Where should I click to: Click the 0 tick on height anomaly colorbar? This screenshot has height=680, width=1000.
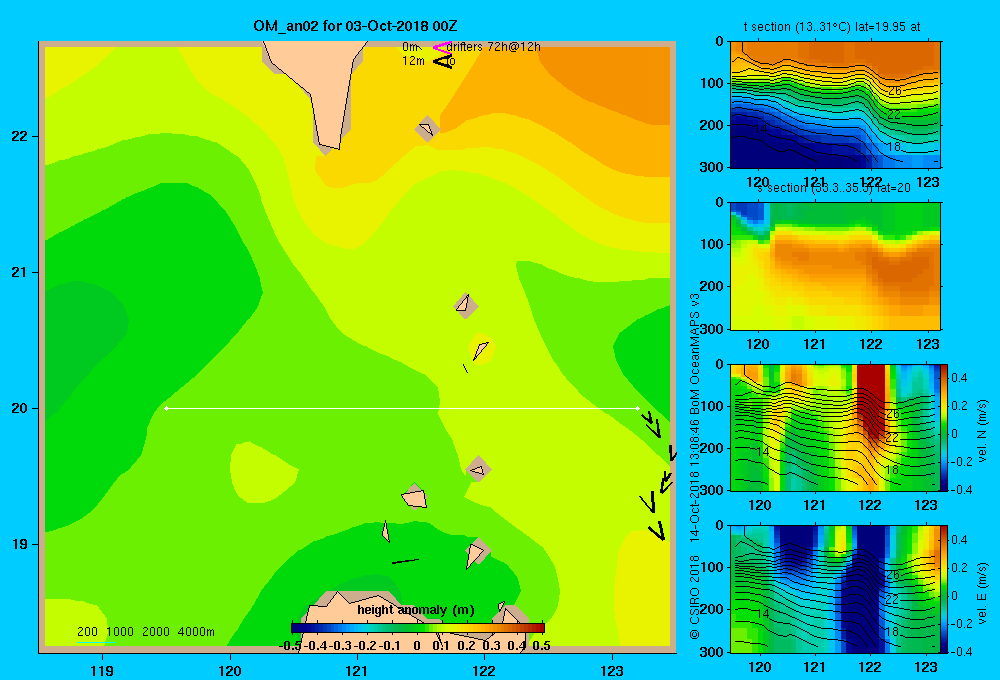[x=416, y=646]
